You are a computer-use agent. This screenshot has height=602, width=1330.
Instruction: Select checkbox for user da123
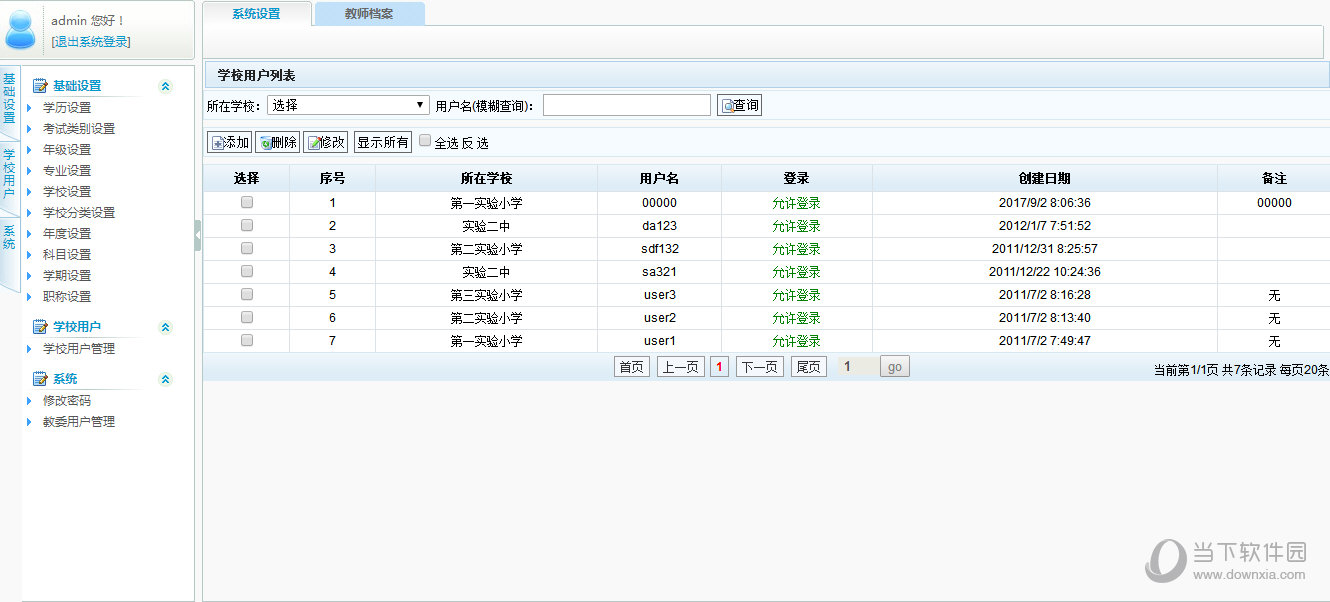point(247,225)
